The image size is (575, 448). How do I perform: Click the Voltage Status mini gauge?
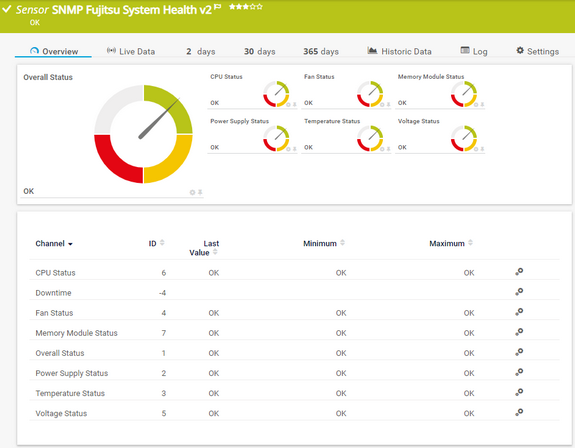464,138
